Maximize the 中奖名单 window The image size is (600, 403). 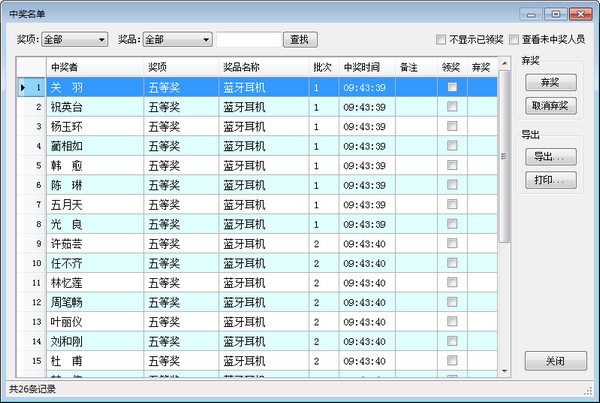click(x=554, y=13)
